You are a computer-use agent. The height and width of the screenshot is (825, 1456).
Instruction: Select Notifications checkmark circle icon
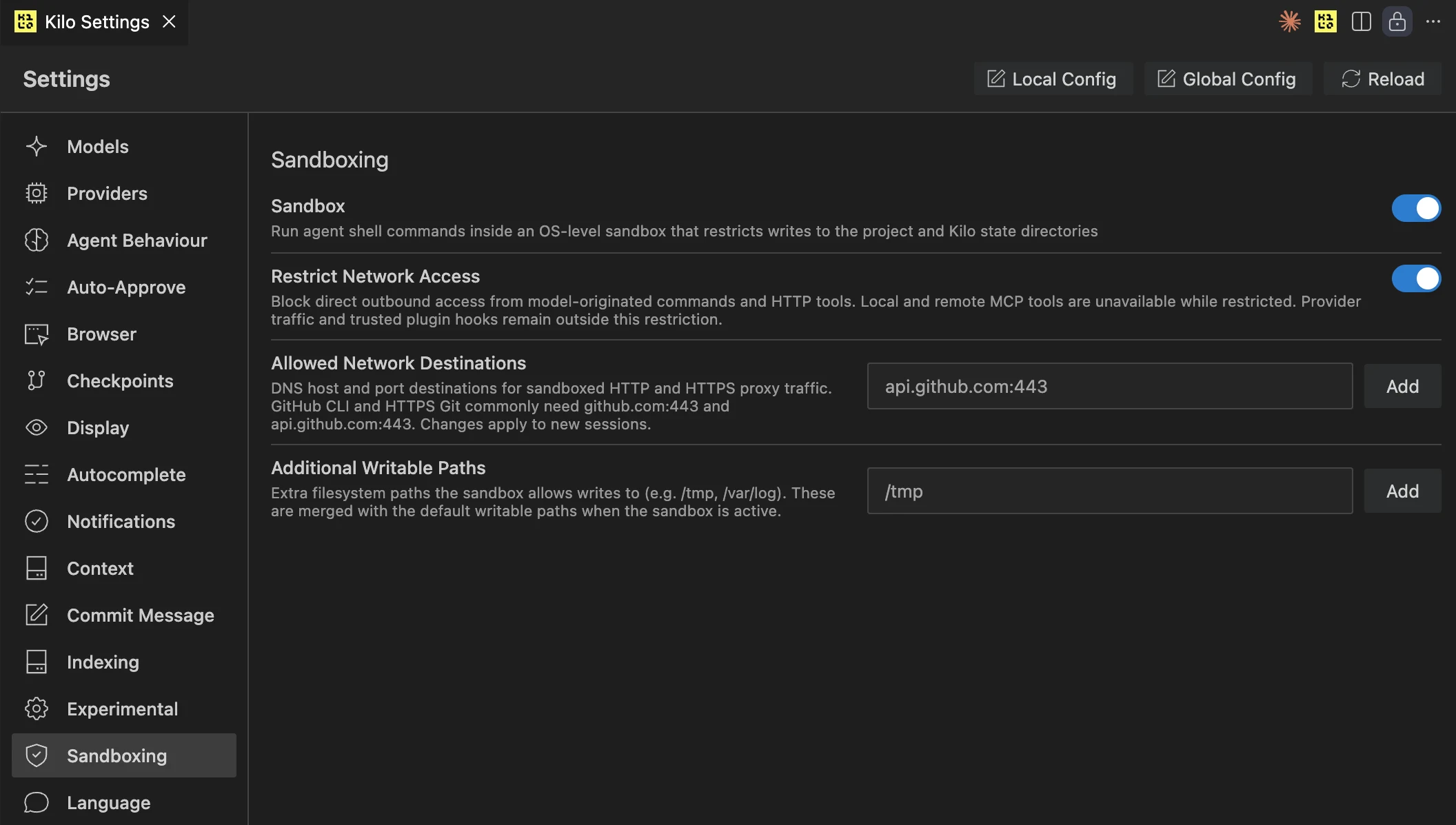click(x=36, y=521)
